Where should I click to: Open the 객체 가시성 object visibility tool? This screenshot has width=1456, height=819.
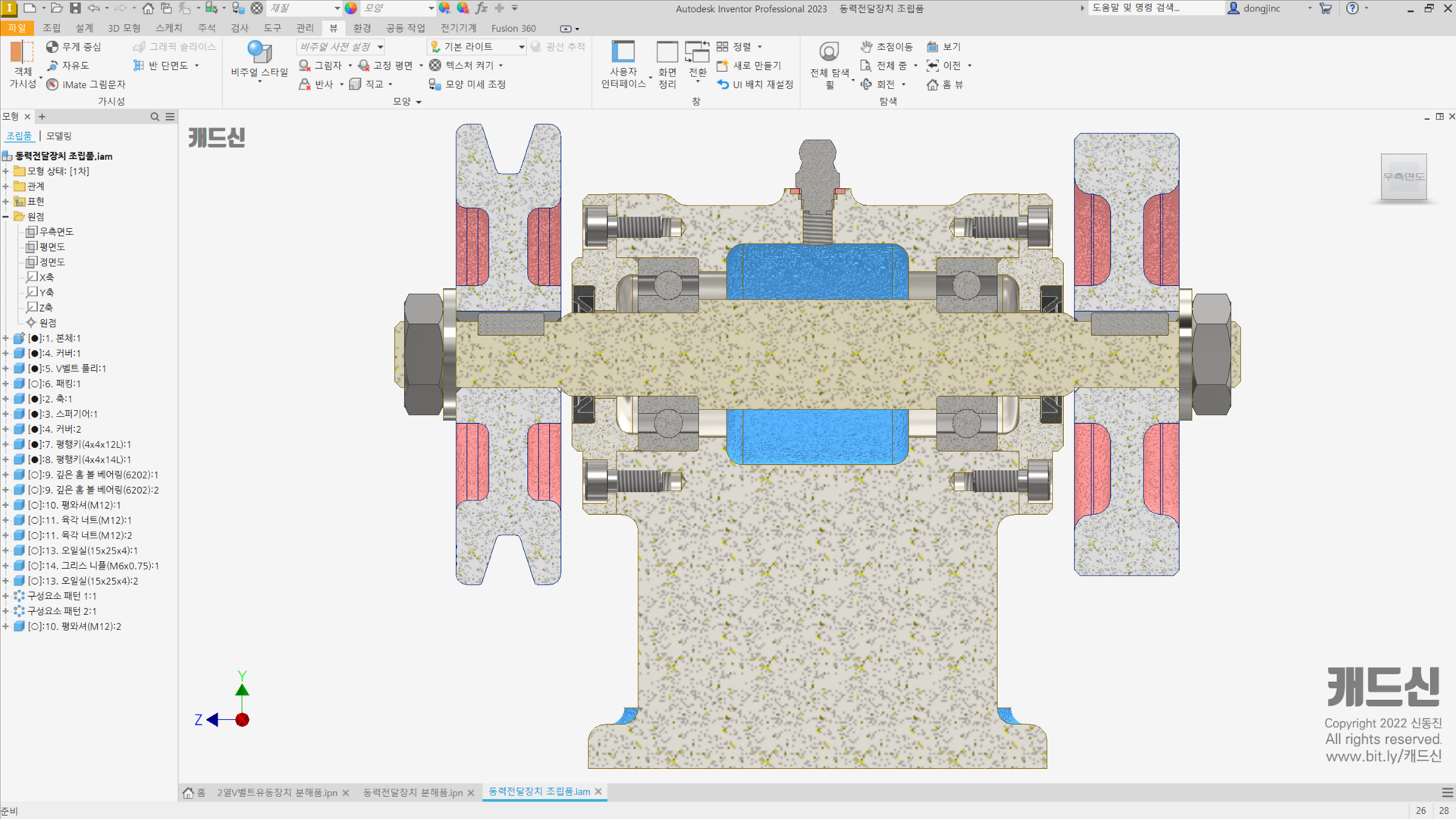click(22, 64)
